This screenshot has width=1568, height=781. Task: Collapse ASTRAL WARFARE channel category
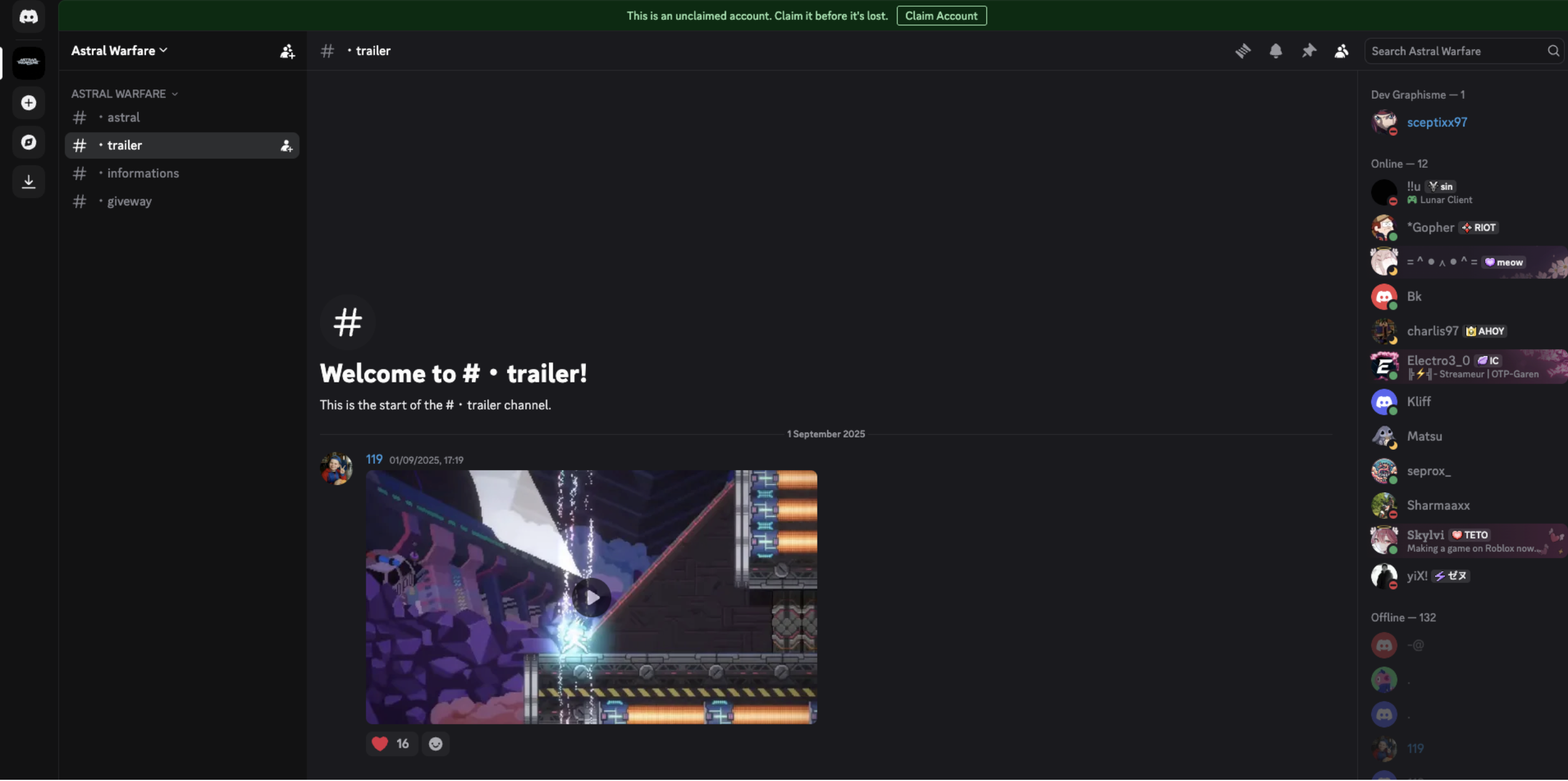click(x=124, y=94)
